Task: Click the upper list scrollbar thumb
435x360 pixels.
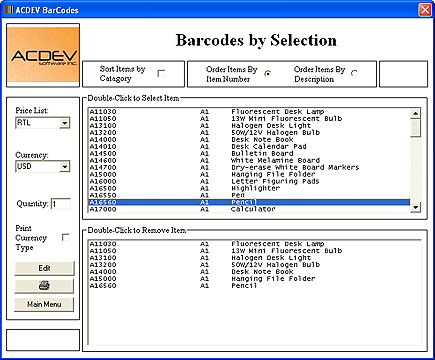Action: coord(415,128)
